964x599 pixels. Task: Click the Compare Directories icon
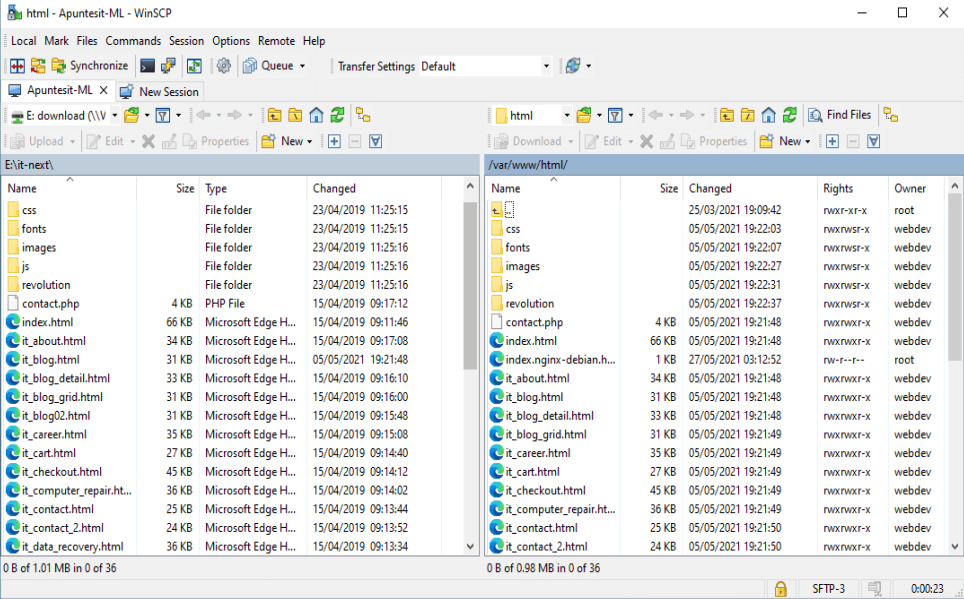click(x=16, y=66)
